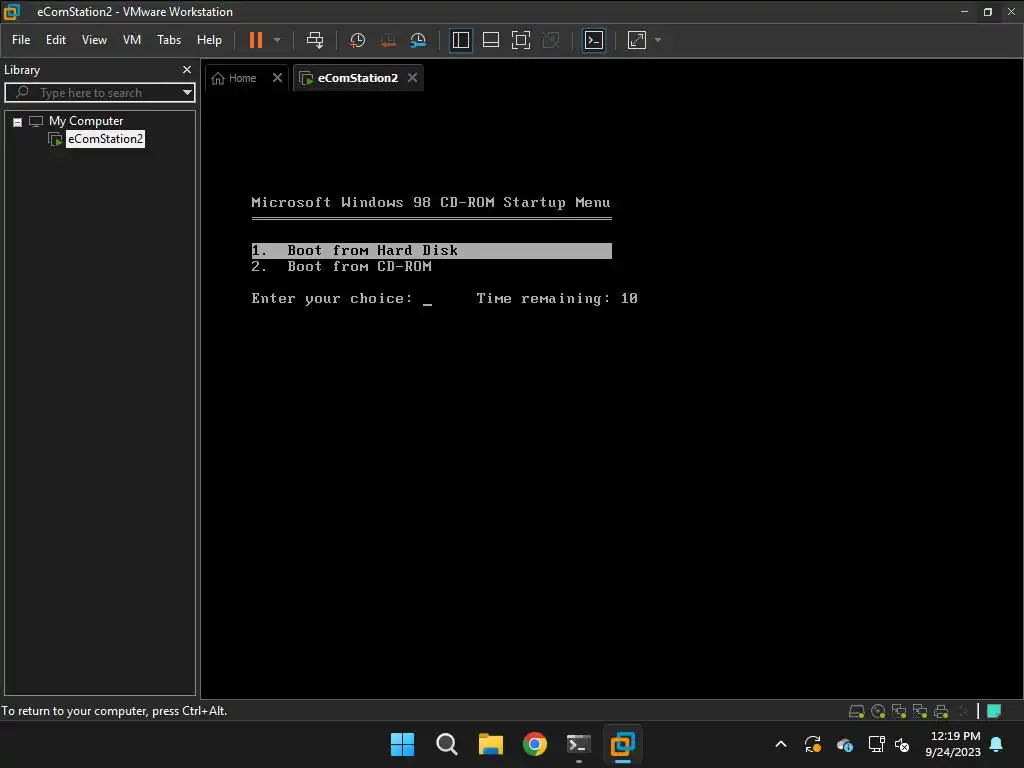Show hidden system tray icons
The width and height of the screenshot is (1024, 768).
point(780,744)
